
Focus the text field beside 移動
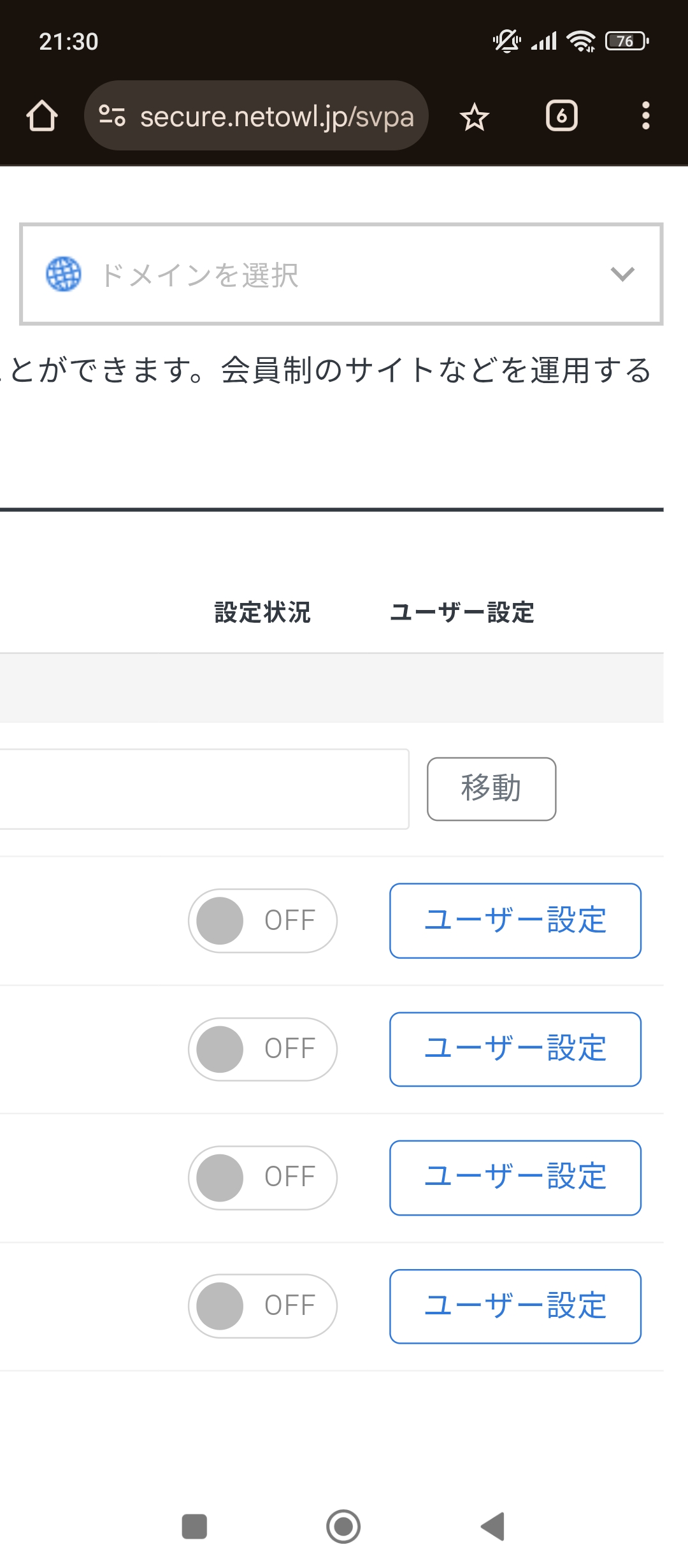(x=204, y=789)
